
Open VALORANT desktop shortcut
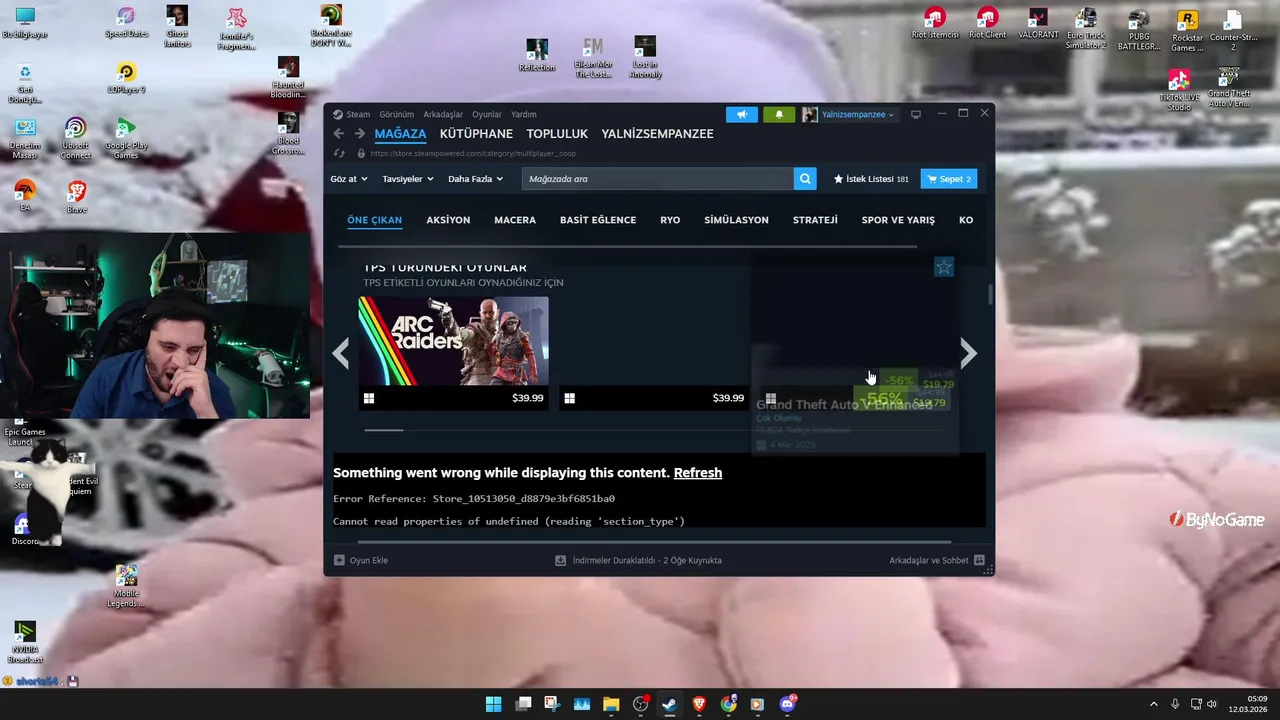coord(1038,23)
